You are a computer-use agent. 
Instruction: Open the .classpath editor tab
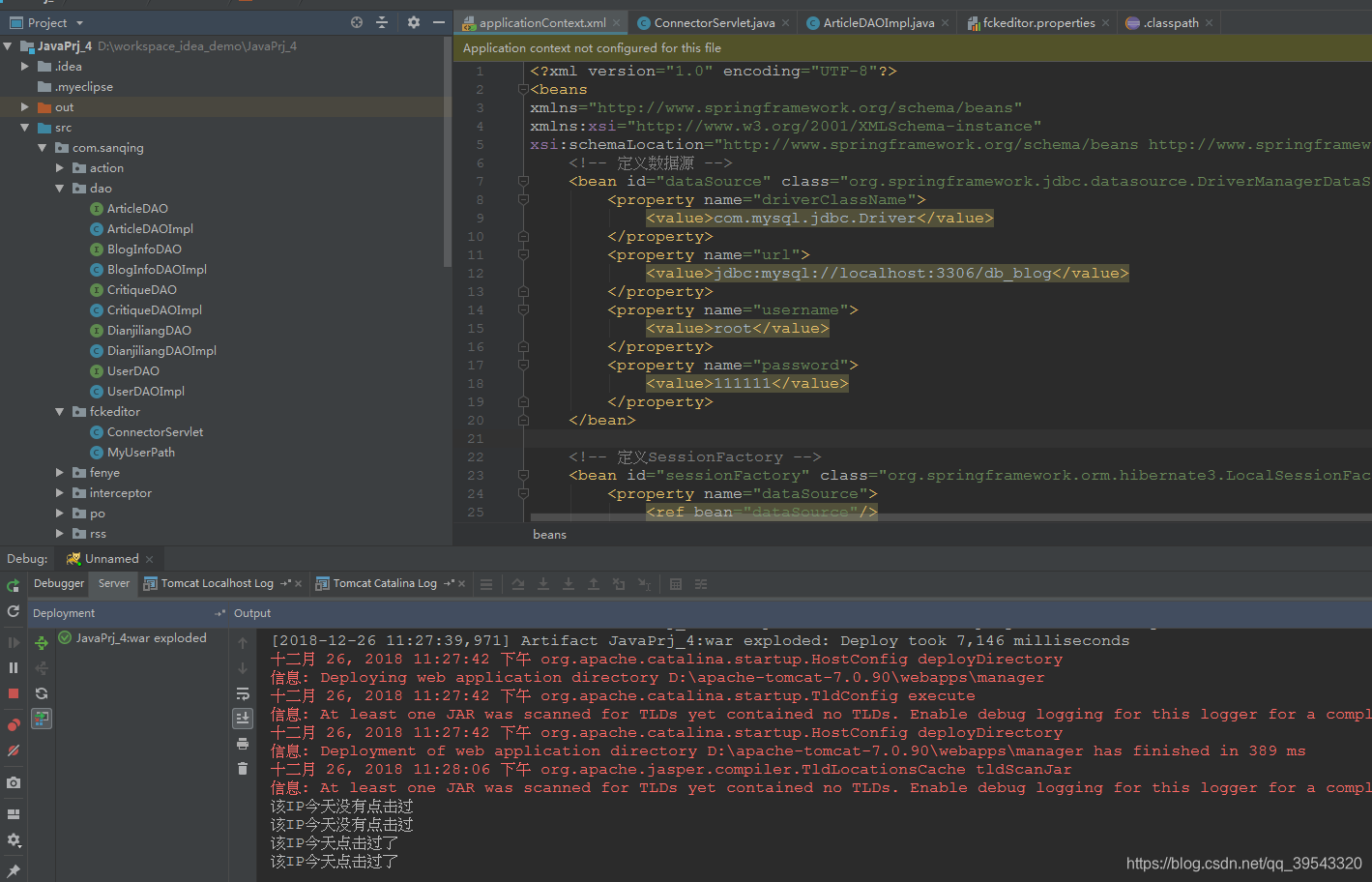[x=1170, y=23]
